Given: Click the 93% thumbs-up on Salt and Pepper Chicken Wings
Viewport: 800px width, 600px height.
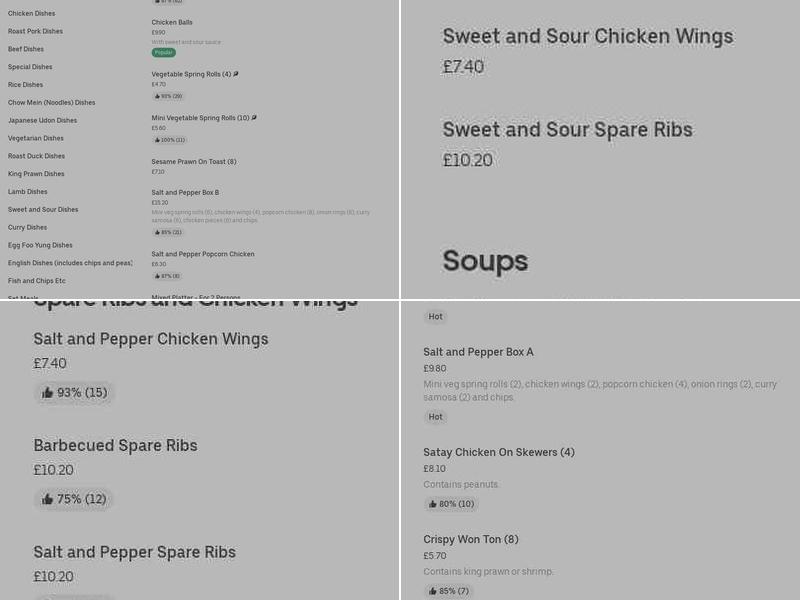Looking at the screenshot, I should click(x=73, y=392).
